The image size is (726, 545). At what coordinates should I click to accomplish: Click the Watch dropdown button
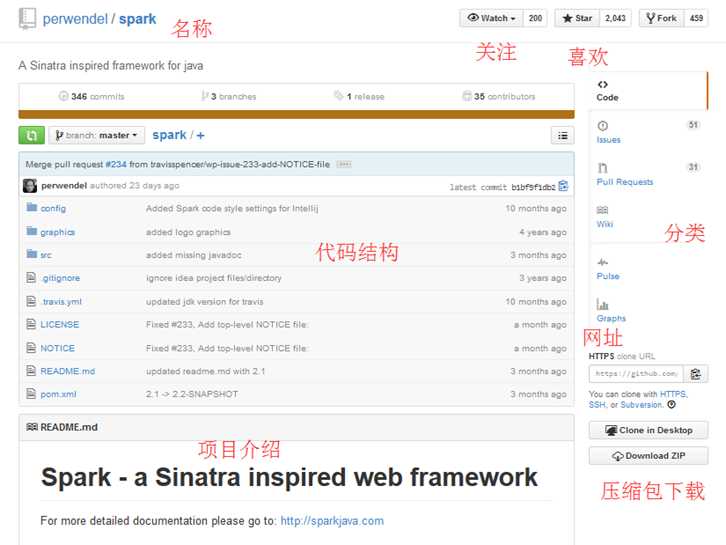pos(491,18)
